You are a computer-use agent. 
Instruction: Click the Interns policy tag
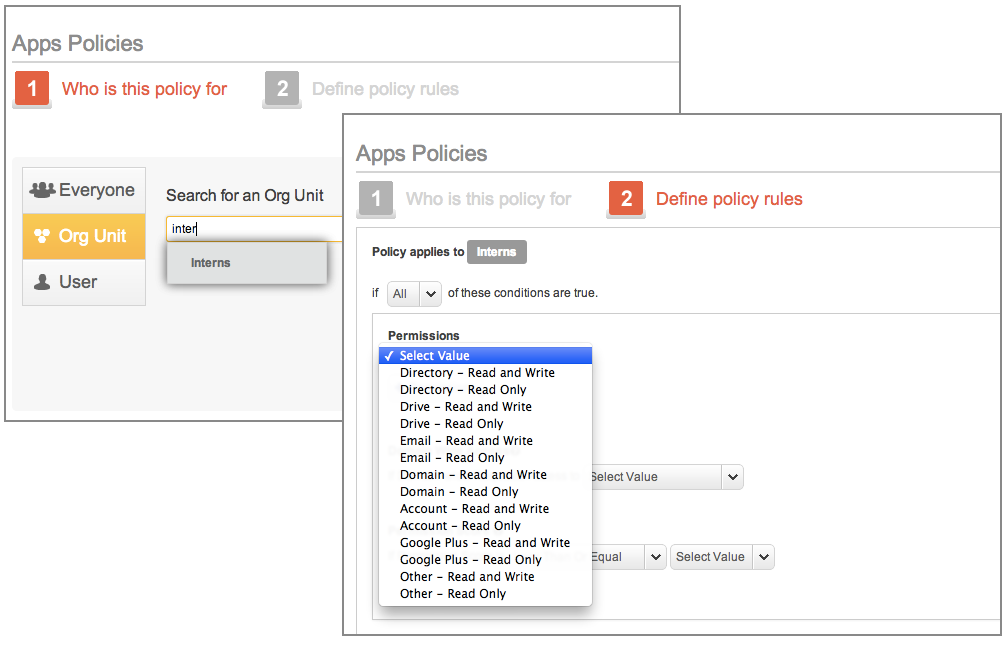tap(497, 252)
